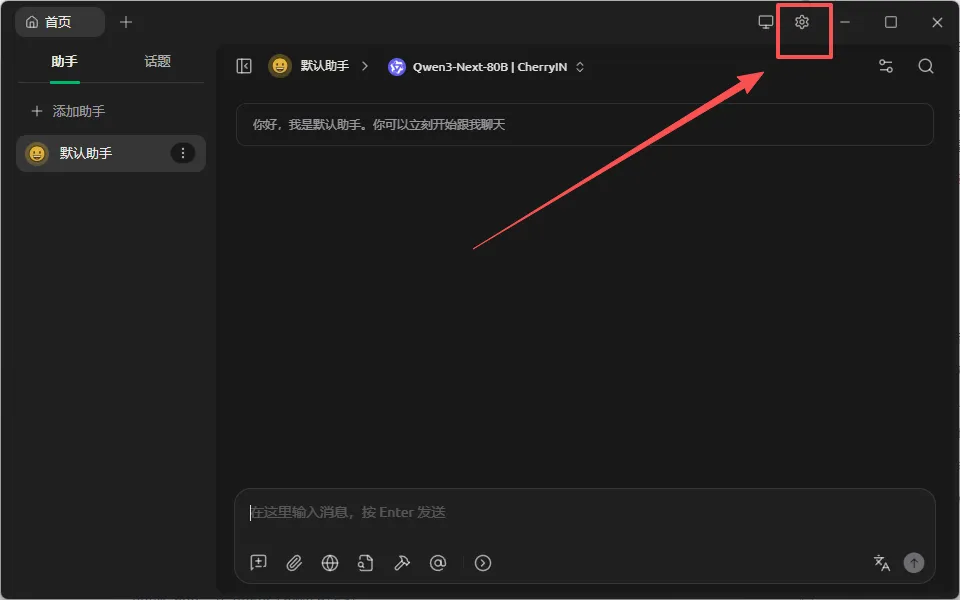Open the 默认助手 three-dot options menu
Image resolution: width=960 pixels, height=600 pixels.
(x=183, y=153)
